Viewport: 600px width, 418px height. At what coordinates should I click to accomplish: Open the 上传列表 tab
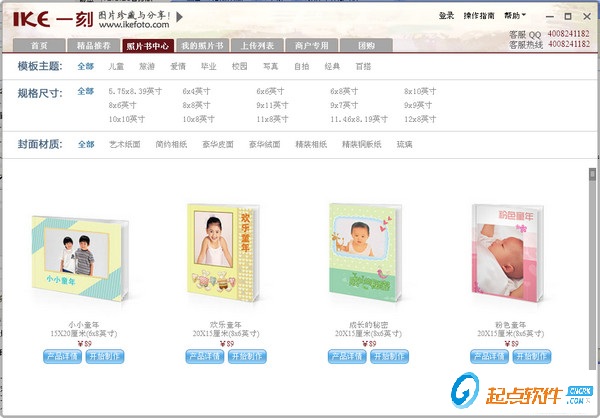coord(257,46)
